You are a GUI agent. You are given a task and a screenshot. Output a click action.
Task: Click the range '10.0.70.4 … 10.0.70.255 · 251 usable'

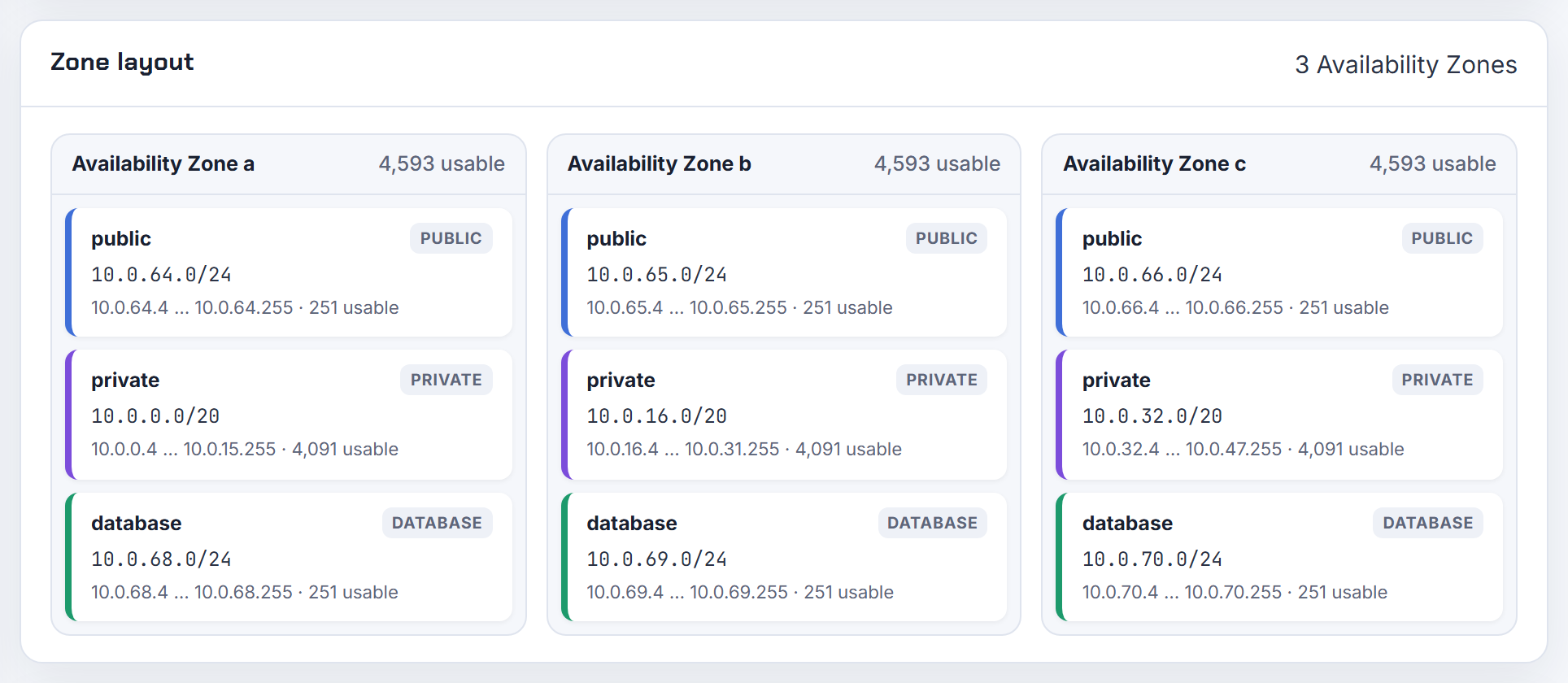click(1235, 593)
